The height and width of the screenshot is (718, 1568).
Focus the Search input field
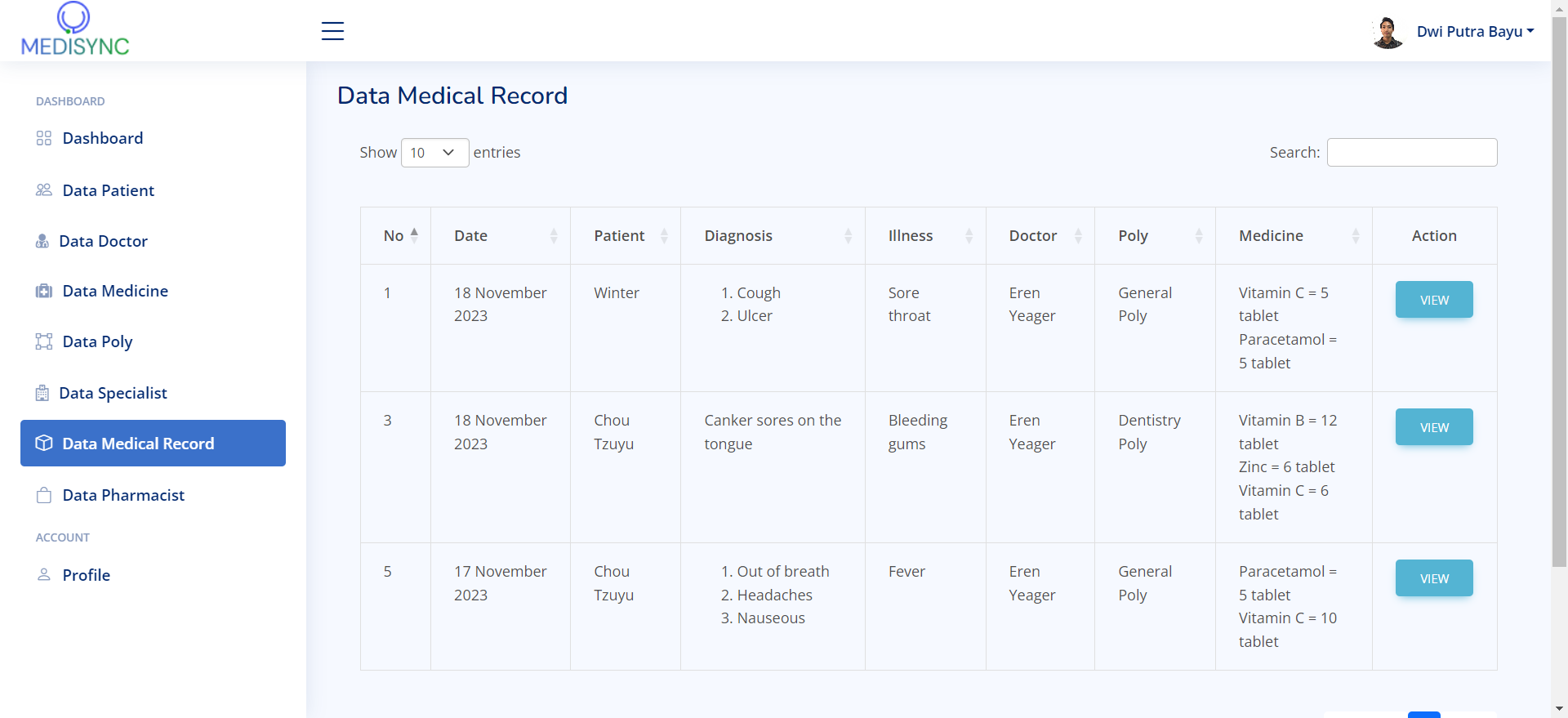pyautogui.click(x=1411, y=153)
